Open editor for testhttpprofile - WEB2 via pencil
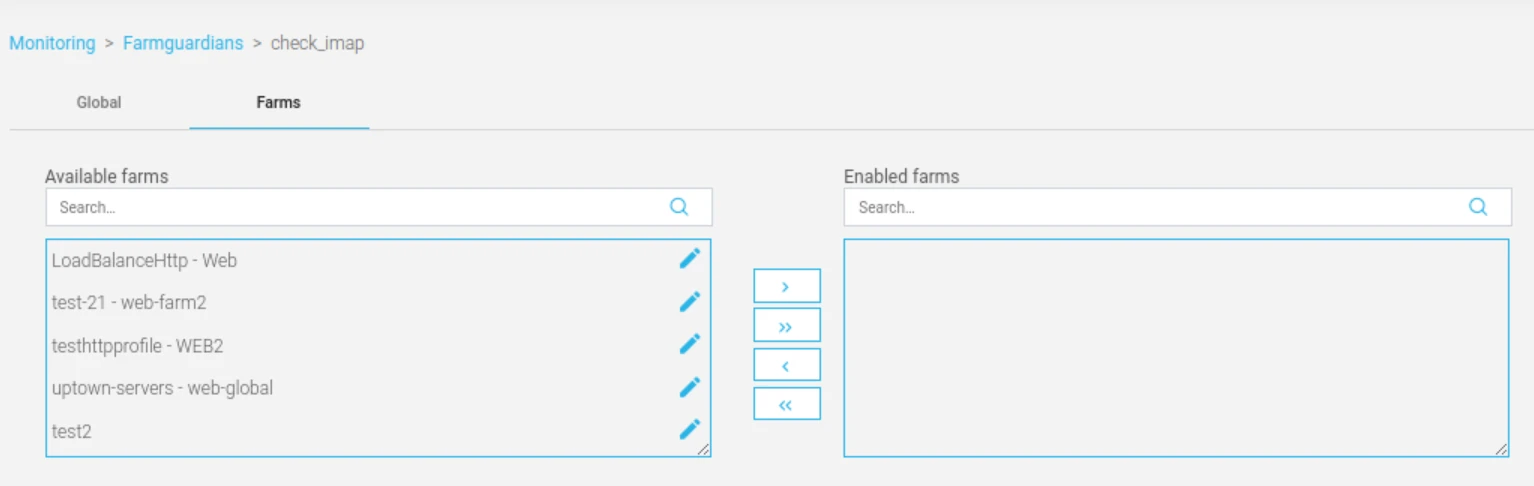Screen dimensions: 1534x486 (690, 344)
